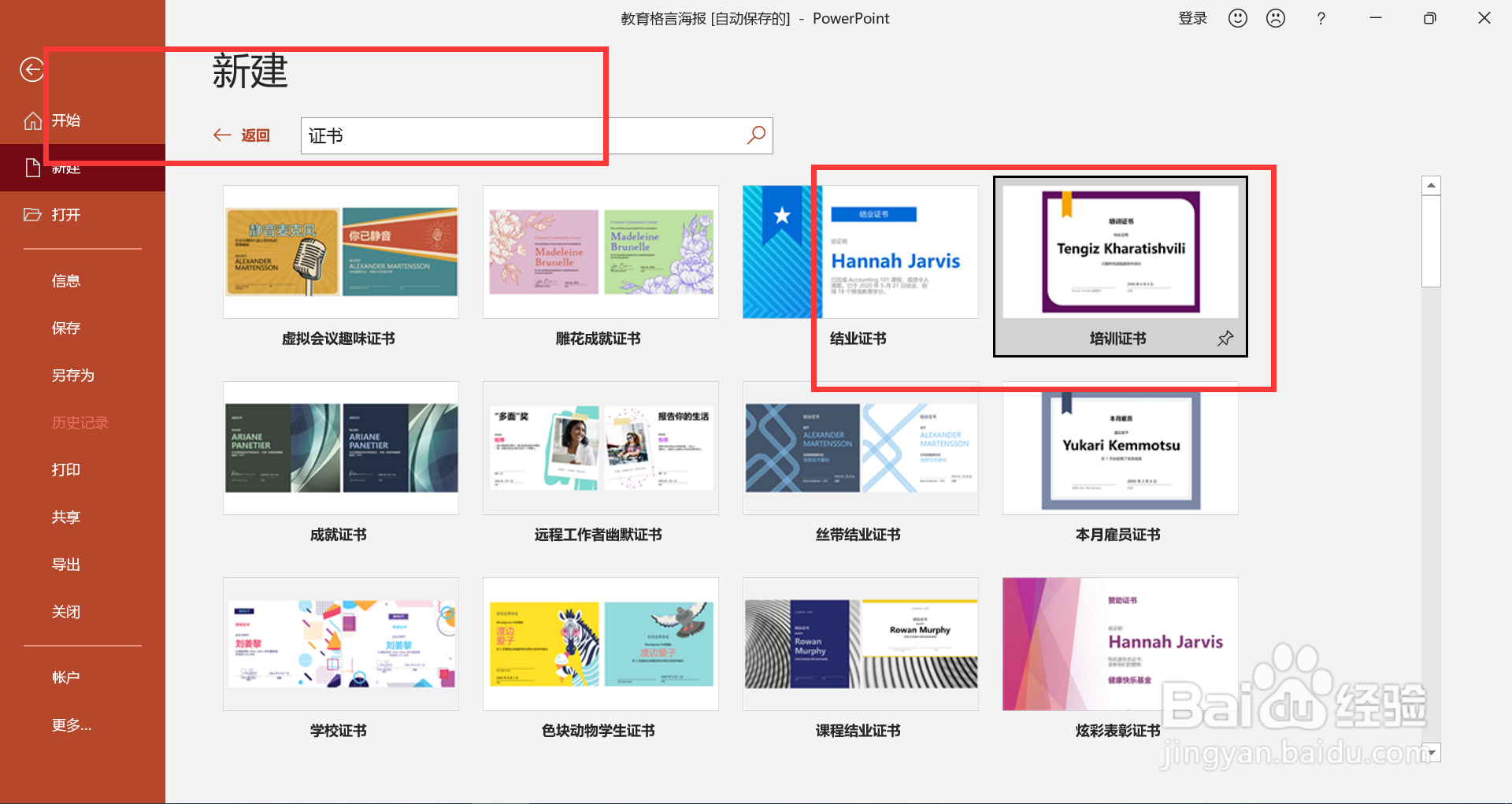Click the left arrow icon beside 返回
The image size is (1512, 804).
[222, 135]
